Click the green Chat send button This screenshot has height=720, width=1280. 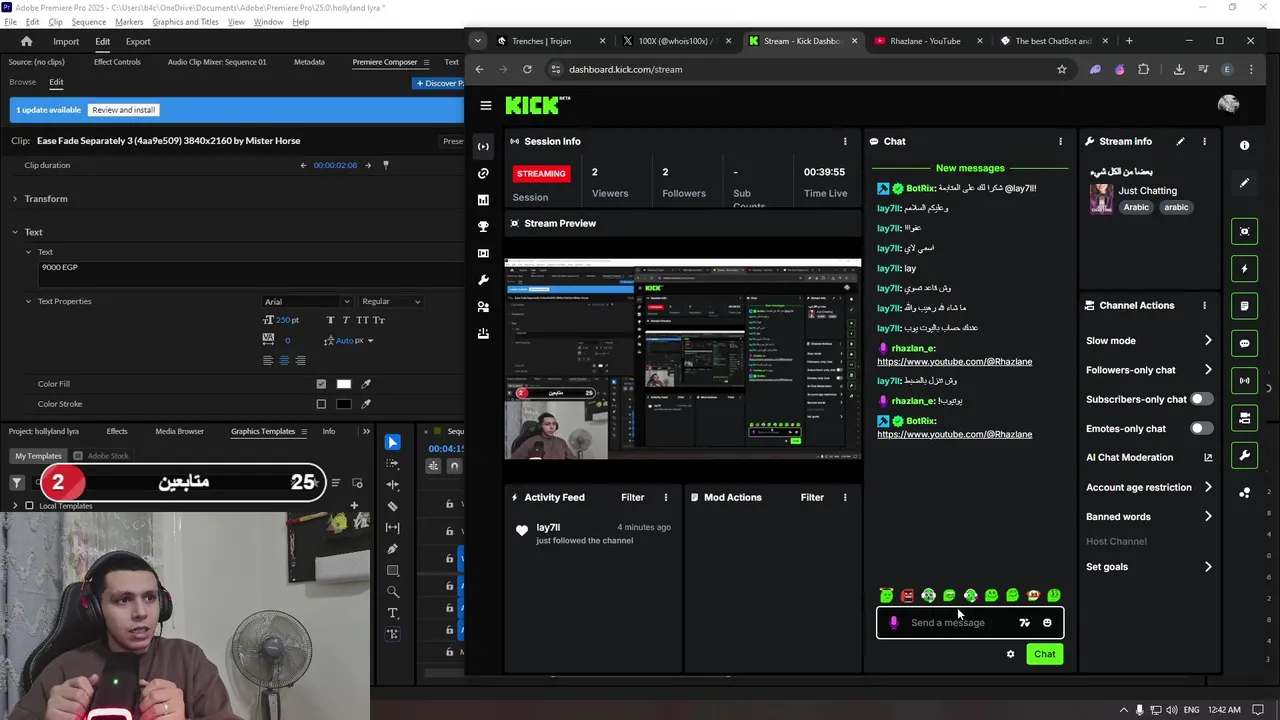[1044, 654]
